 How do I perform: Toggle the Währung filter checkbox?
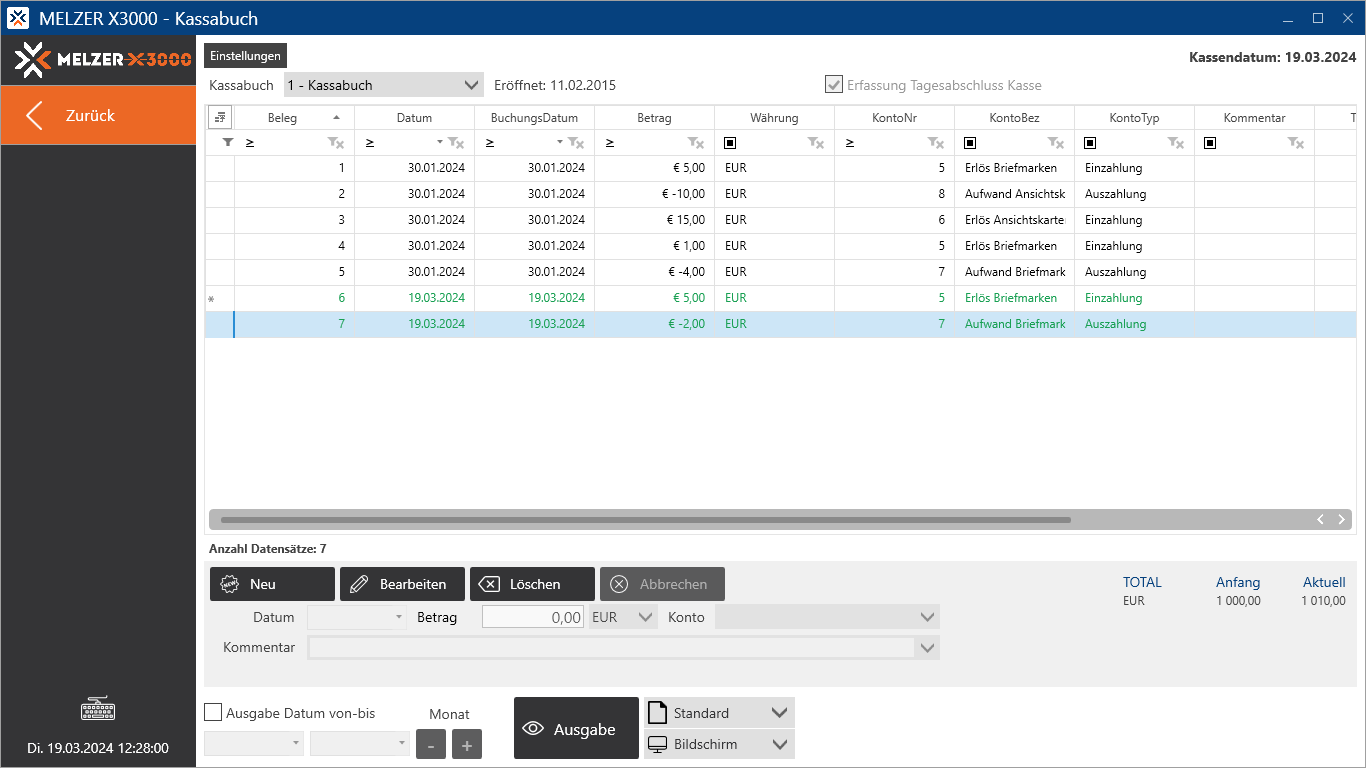pos(730,143)
